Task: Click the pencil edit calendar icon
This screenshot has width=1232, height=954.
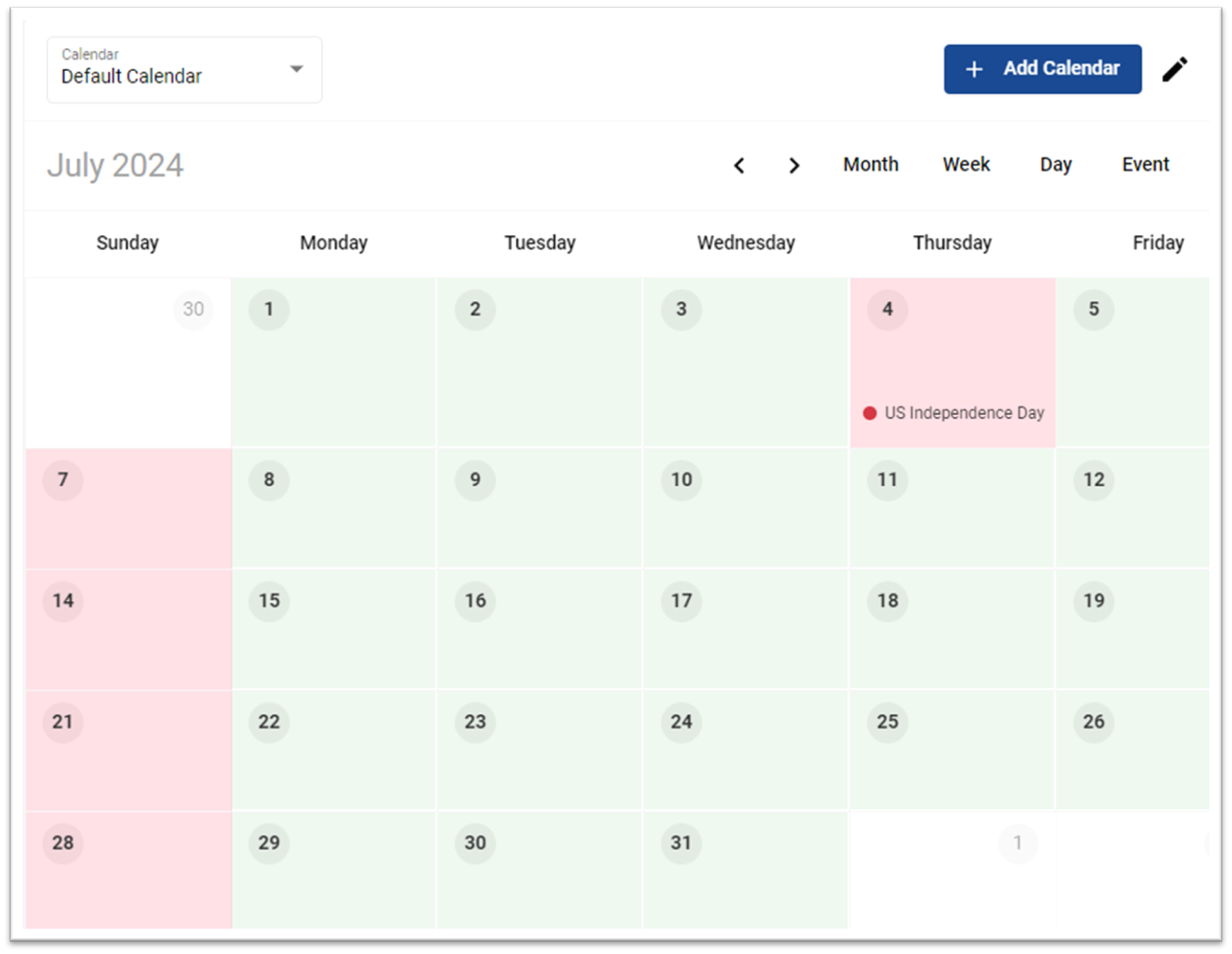Action: (x=1175, y=69)
